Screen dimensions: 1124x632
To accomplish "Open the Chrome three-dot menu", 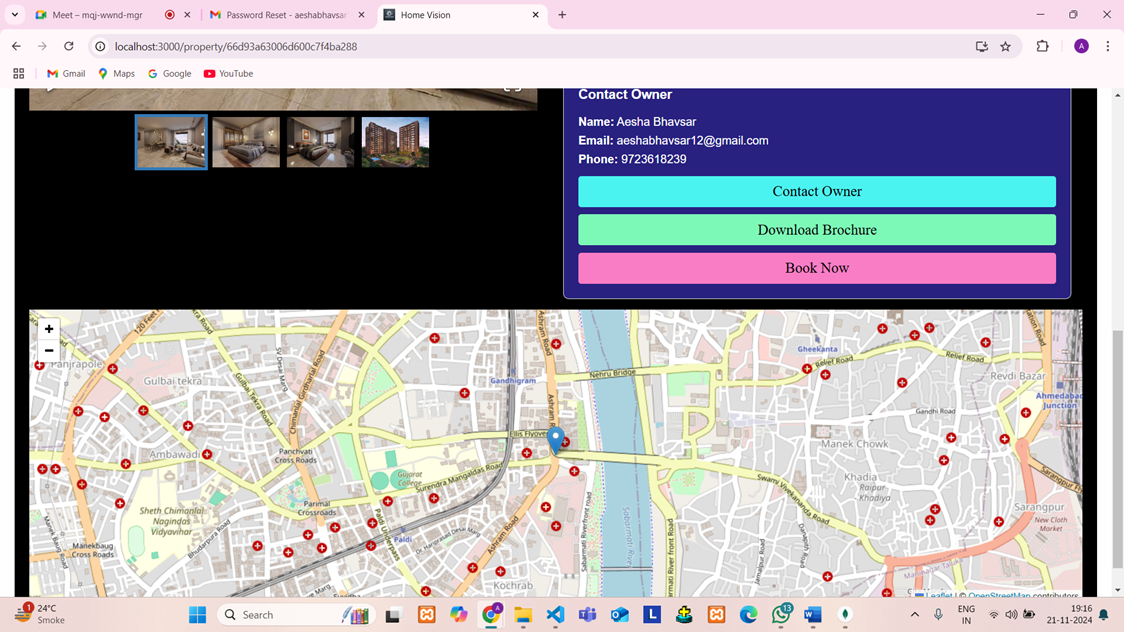I will click(1107, 46).
